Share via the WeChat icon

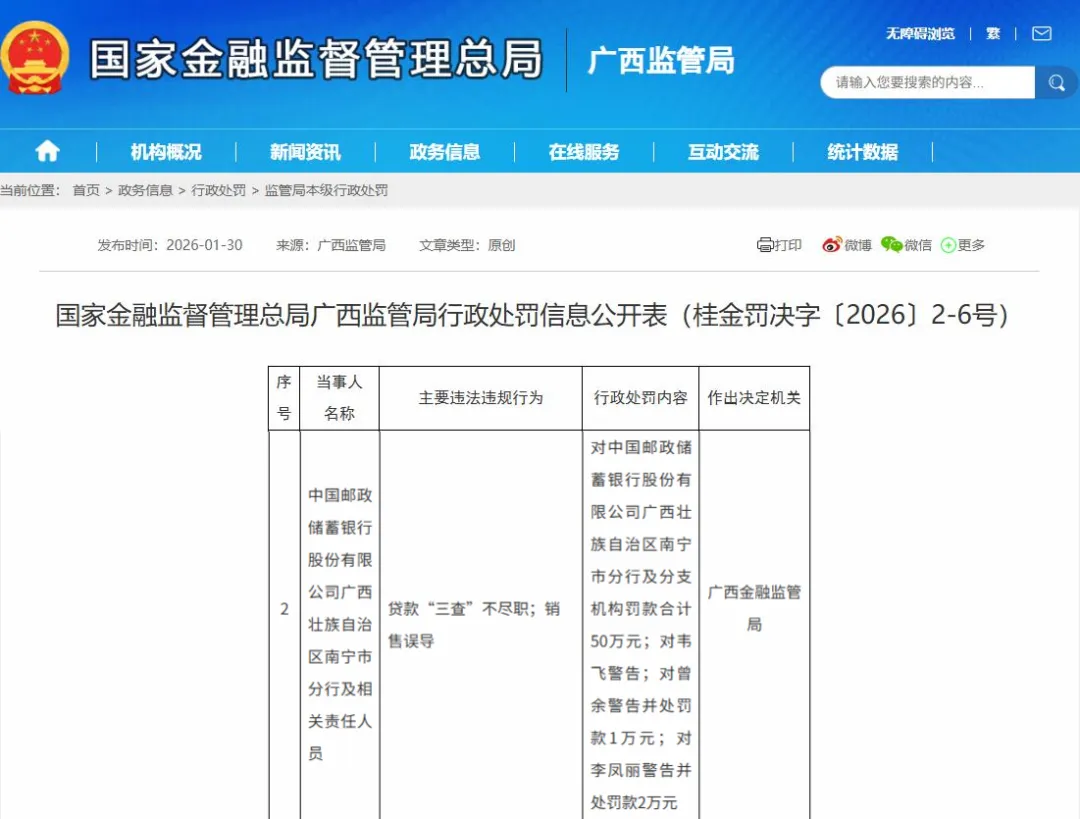[x=891, y=245]
